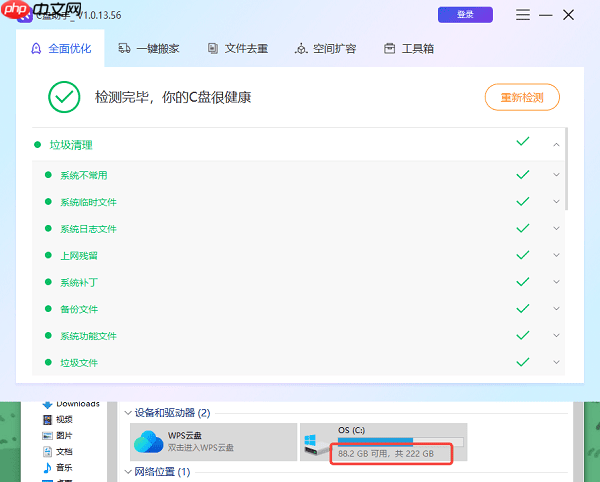Click the 登录 login button

[465, 15]
